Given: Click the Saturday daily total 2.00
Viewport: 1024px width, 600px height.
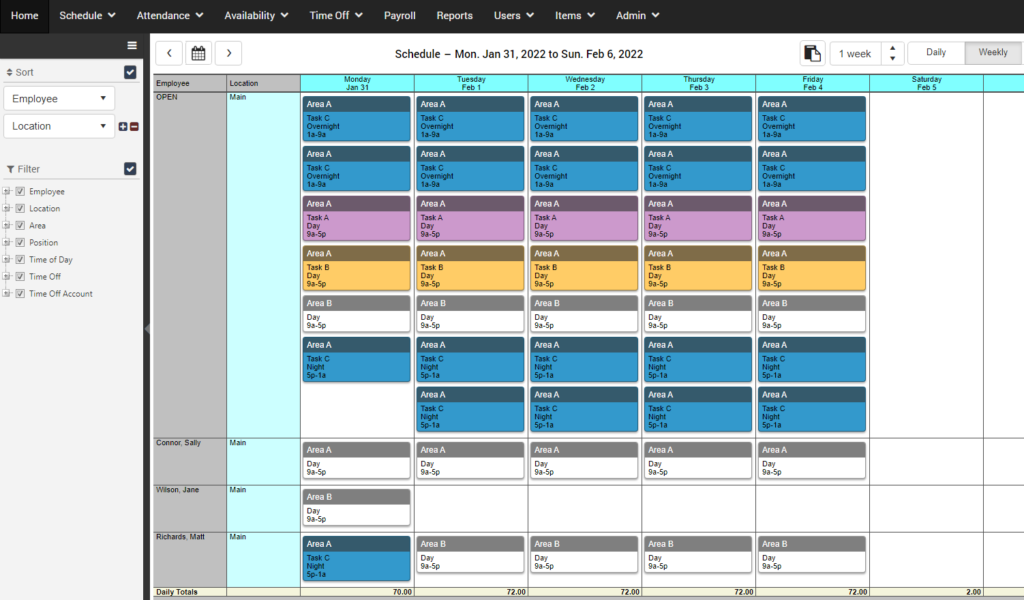Looking at the screenshot, I should pyautogui.click(x=973, y=592).
